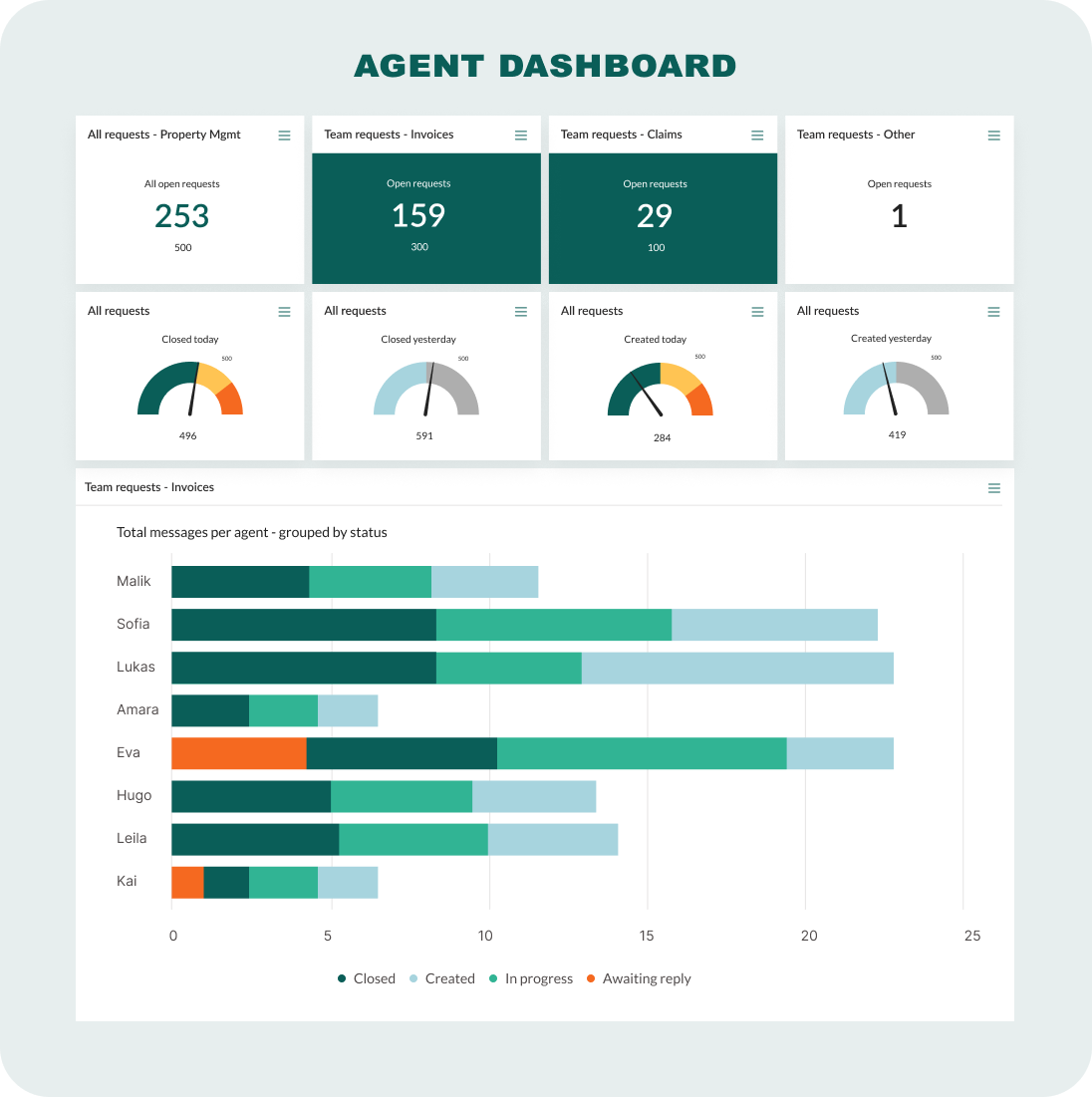
Task: Toggle Created series in chart legend
Action: click(441, 978)
